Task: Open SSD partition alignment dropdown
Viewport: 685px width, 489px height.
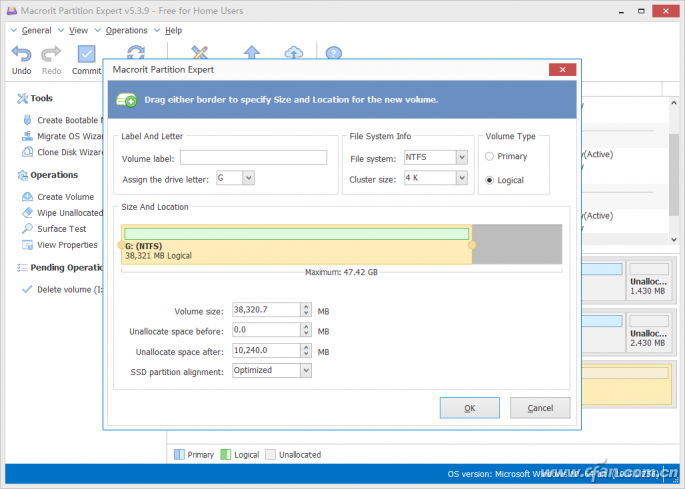Action: coord(306,370)
